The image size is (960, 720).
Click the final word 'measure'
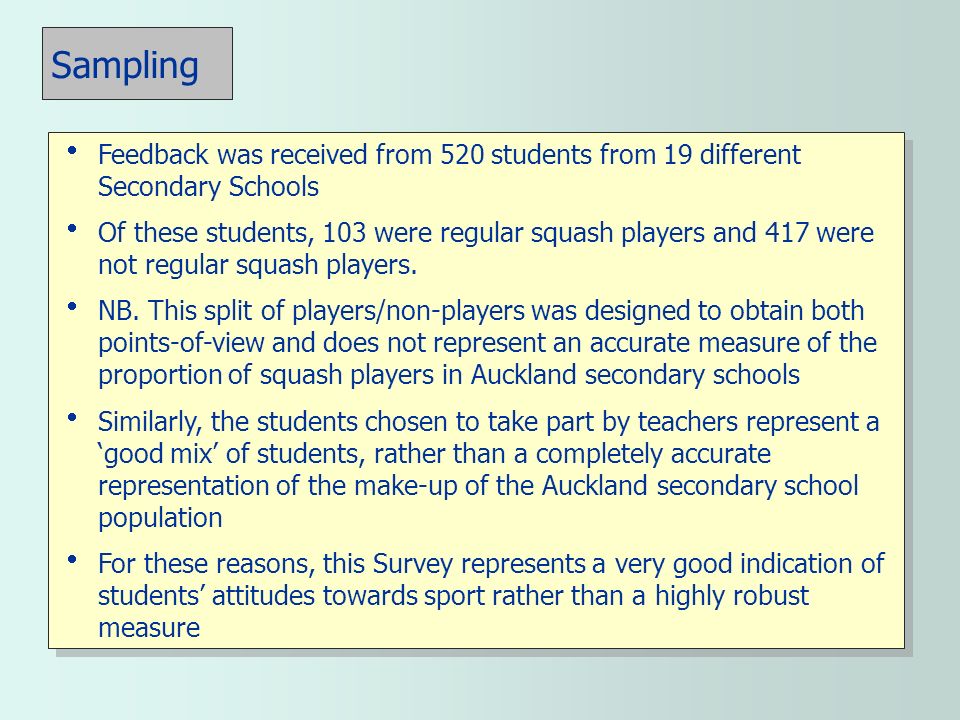click(149, 628)
